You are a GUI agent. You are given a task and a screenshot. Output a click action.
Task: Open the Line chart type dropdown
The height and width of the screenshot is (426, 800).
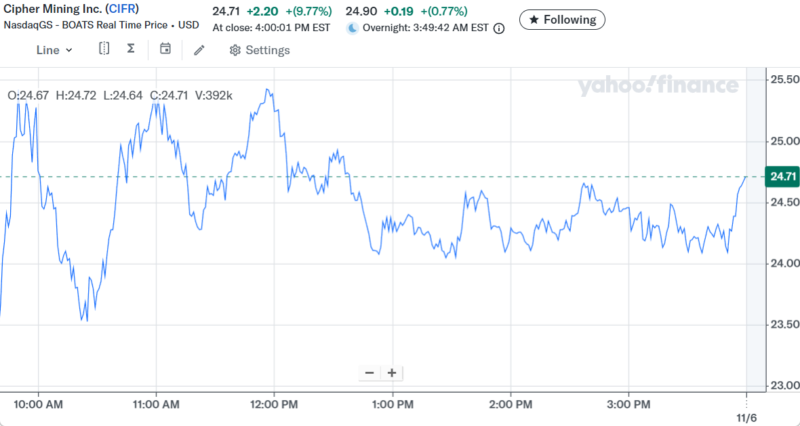tap(54, 49)
